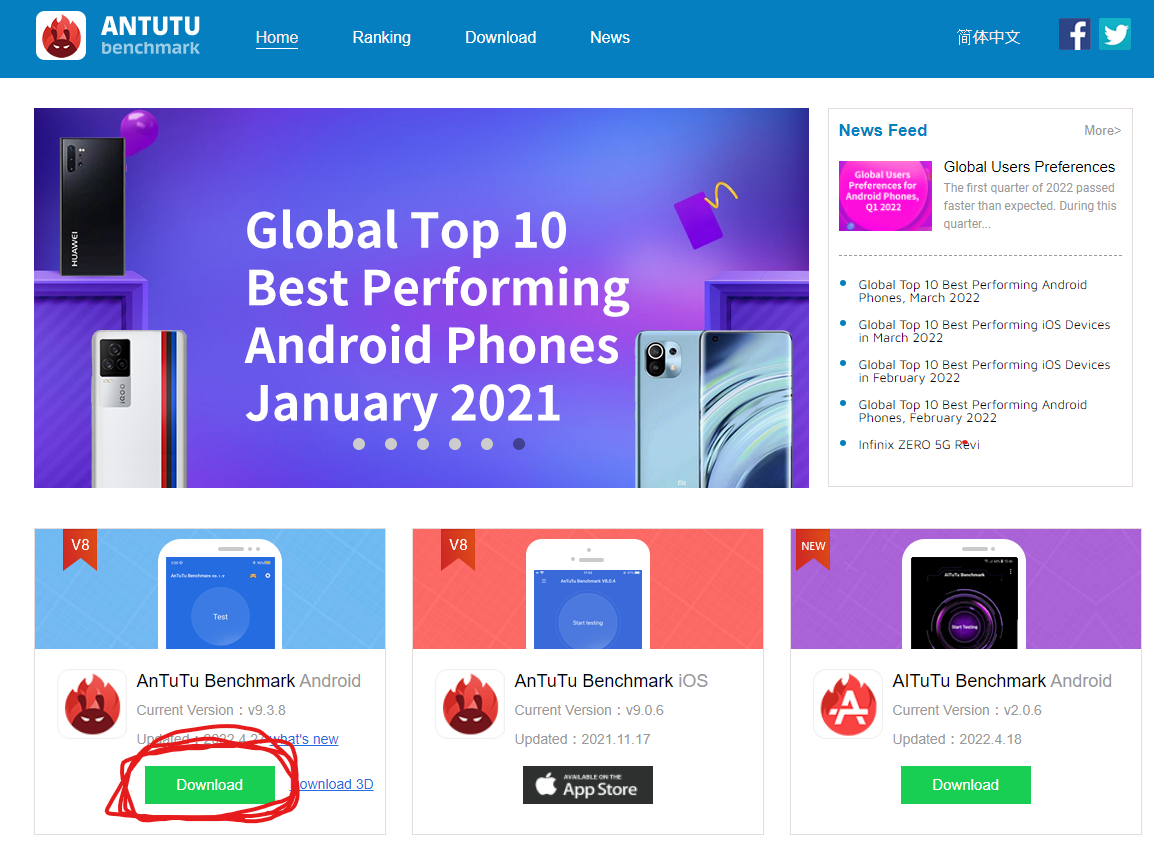This screenshot has height=847, width=1154.
Task: Click the News Feed heading
Action: 882,130
